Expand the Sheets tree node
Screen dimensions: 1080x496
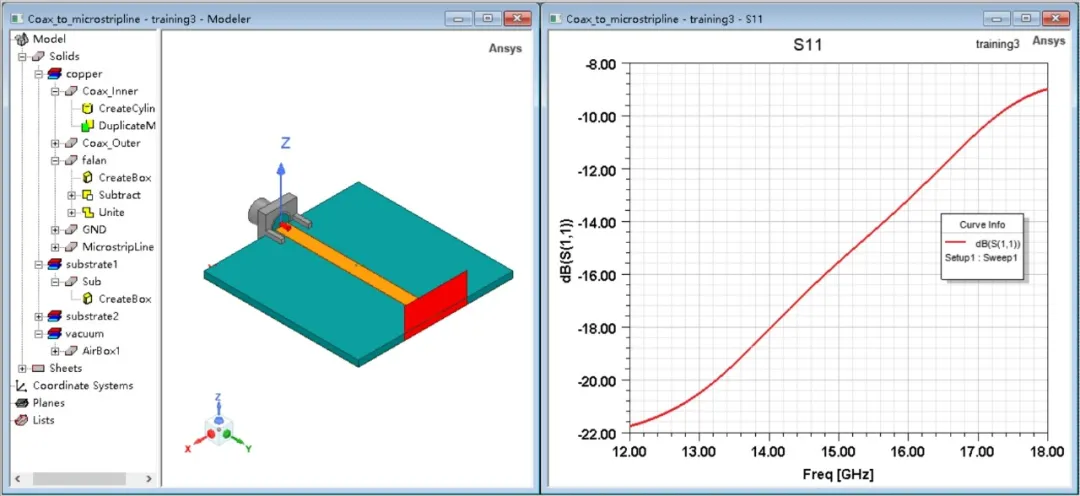[22, 369]
